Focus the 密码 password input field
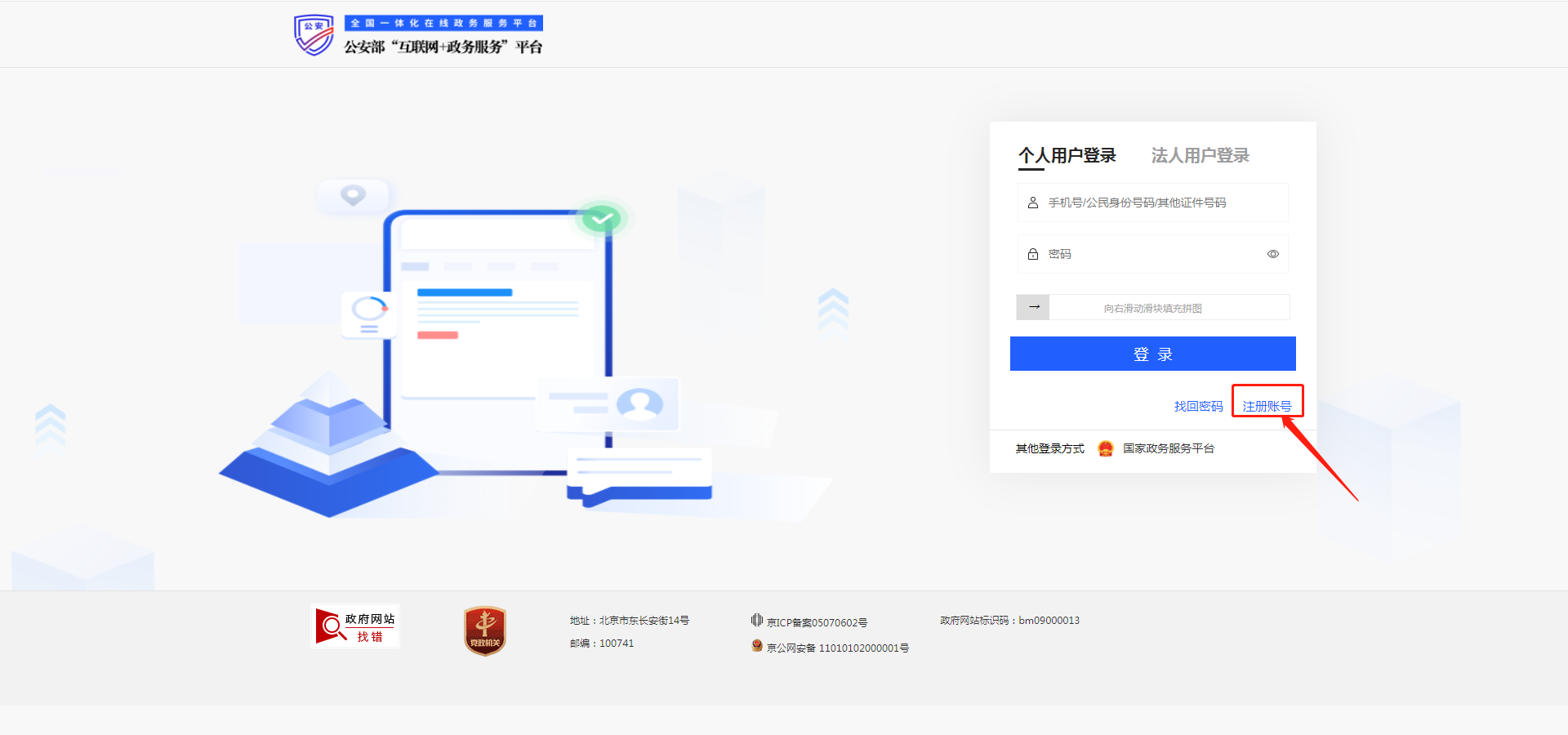1568x735 pixels. tap(1153, 254)
